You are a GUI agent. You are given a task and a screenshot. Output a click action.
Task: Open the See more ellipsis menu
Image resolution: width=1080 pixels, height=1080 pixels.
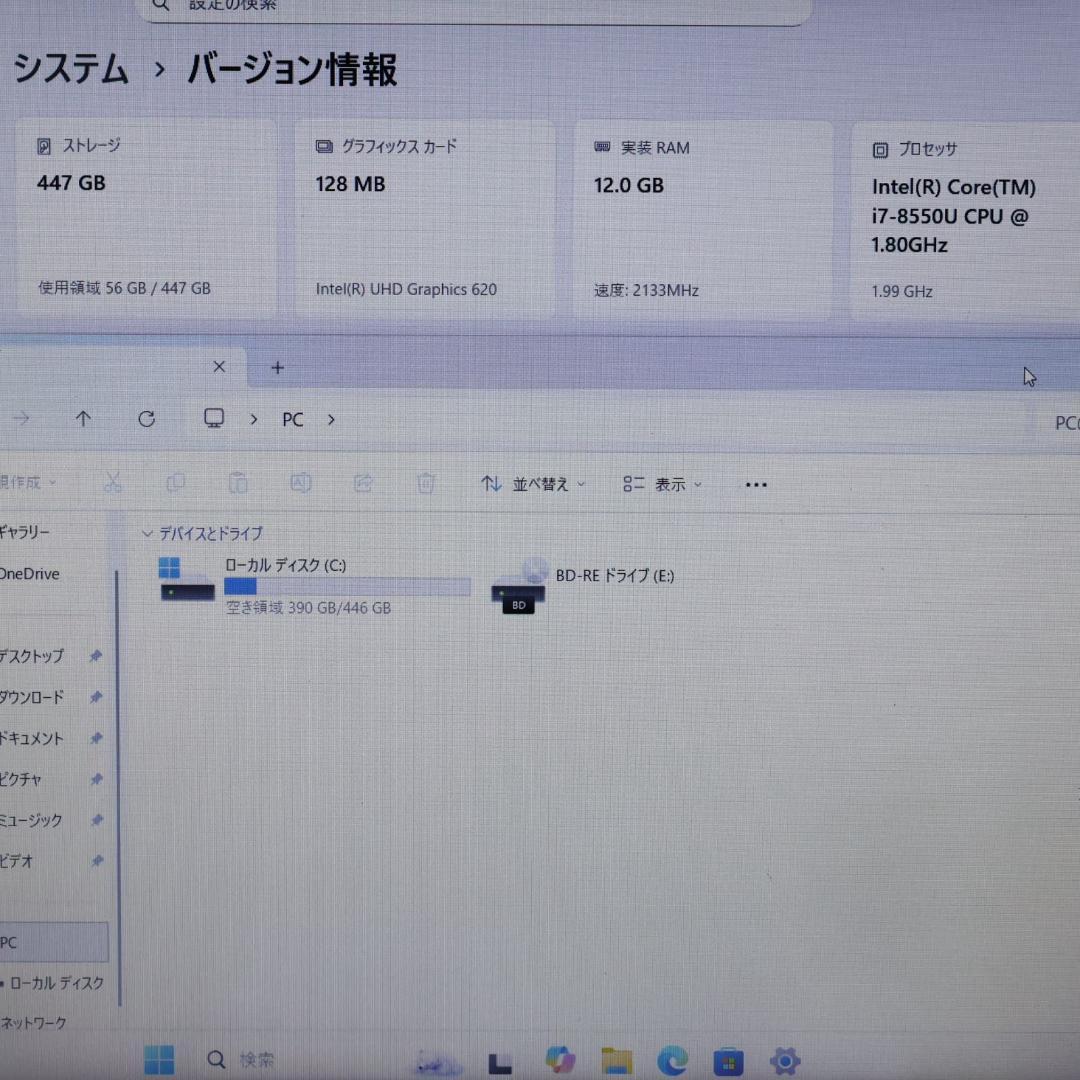(756, 484)
